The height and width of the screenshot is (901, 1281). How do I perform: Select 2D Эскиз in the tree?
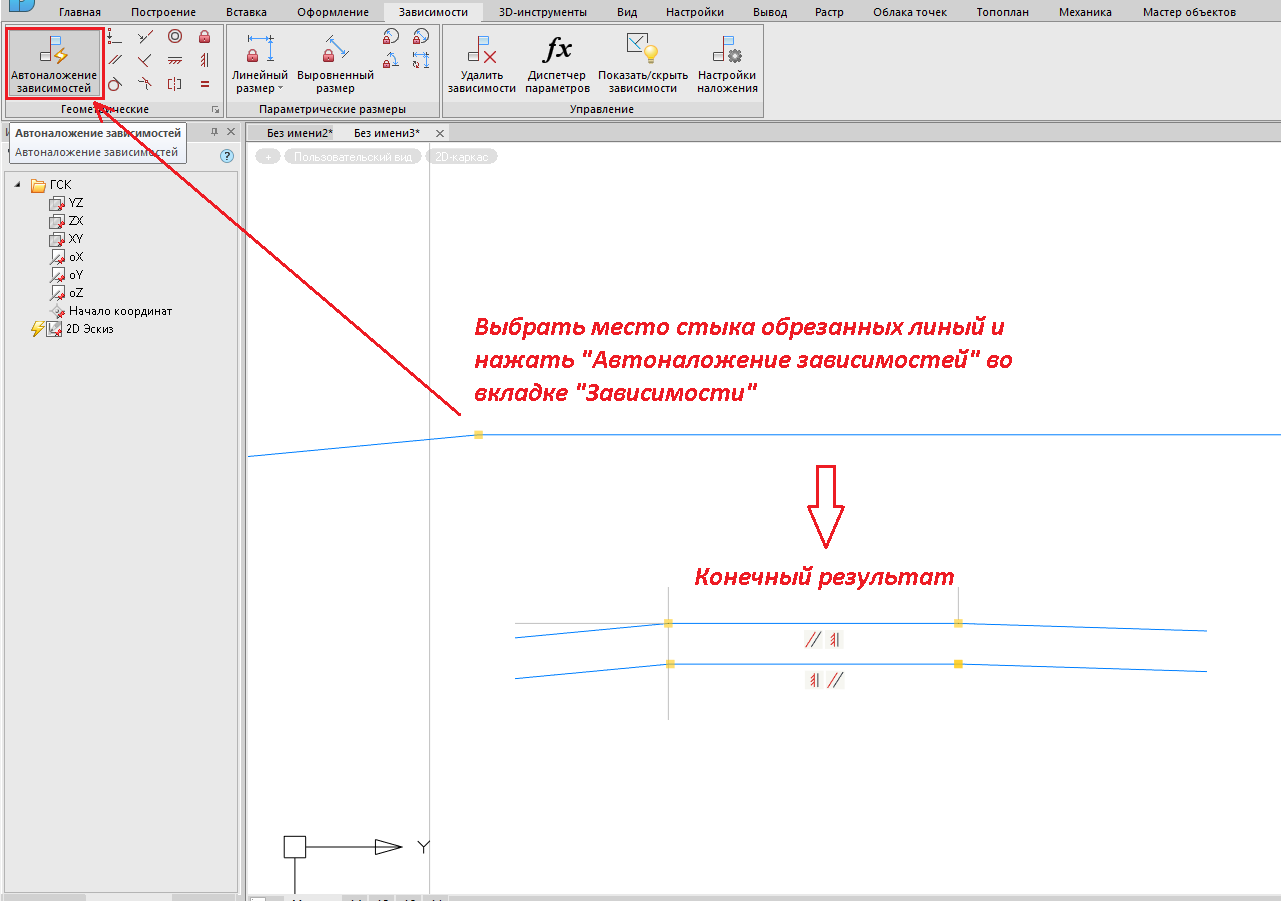[x=90, y=329]
